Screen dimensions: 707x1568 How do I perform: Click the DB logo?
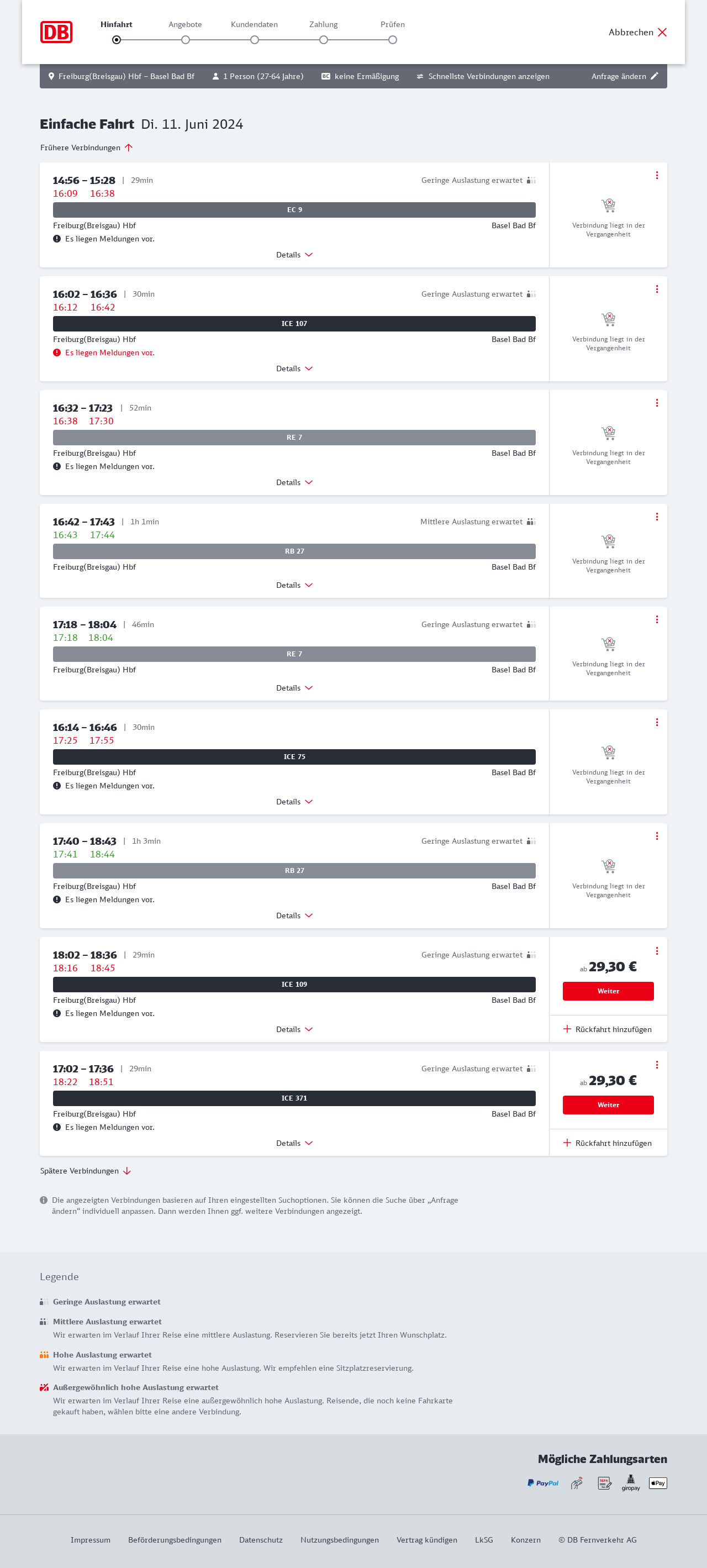point(56,32)
